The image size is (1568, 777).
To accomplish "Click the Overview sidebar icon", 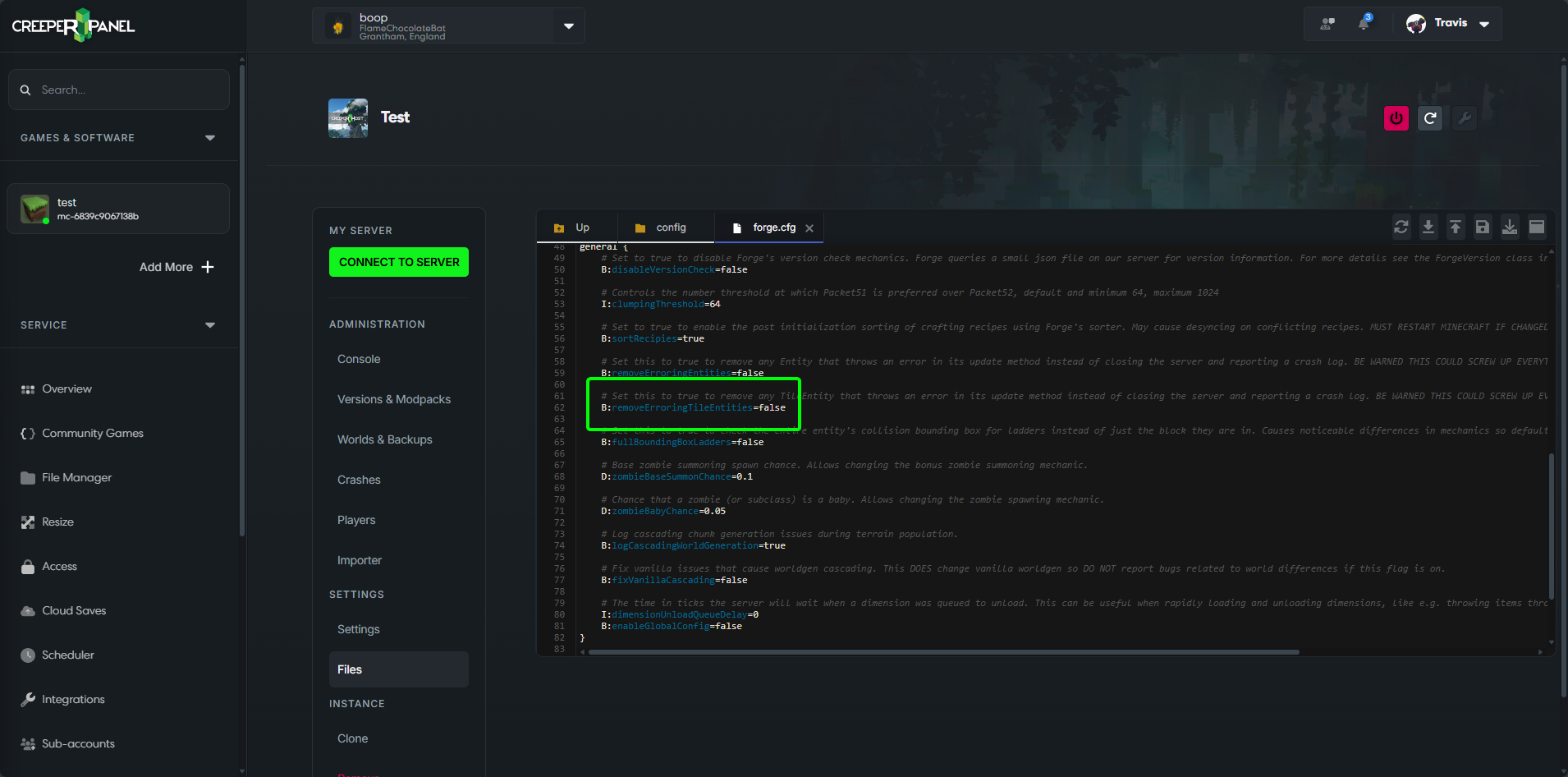I will coord(28,389).
